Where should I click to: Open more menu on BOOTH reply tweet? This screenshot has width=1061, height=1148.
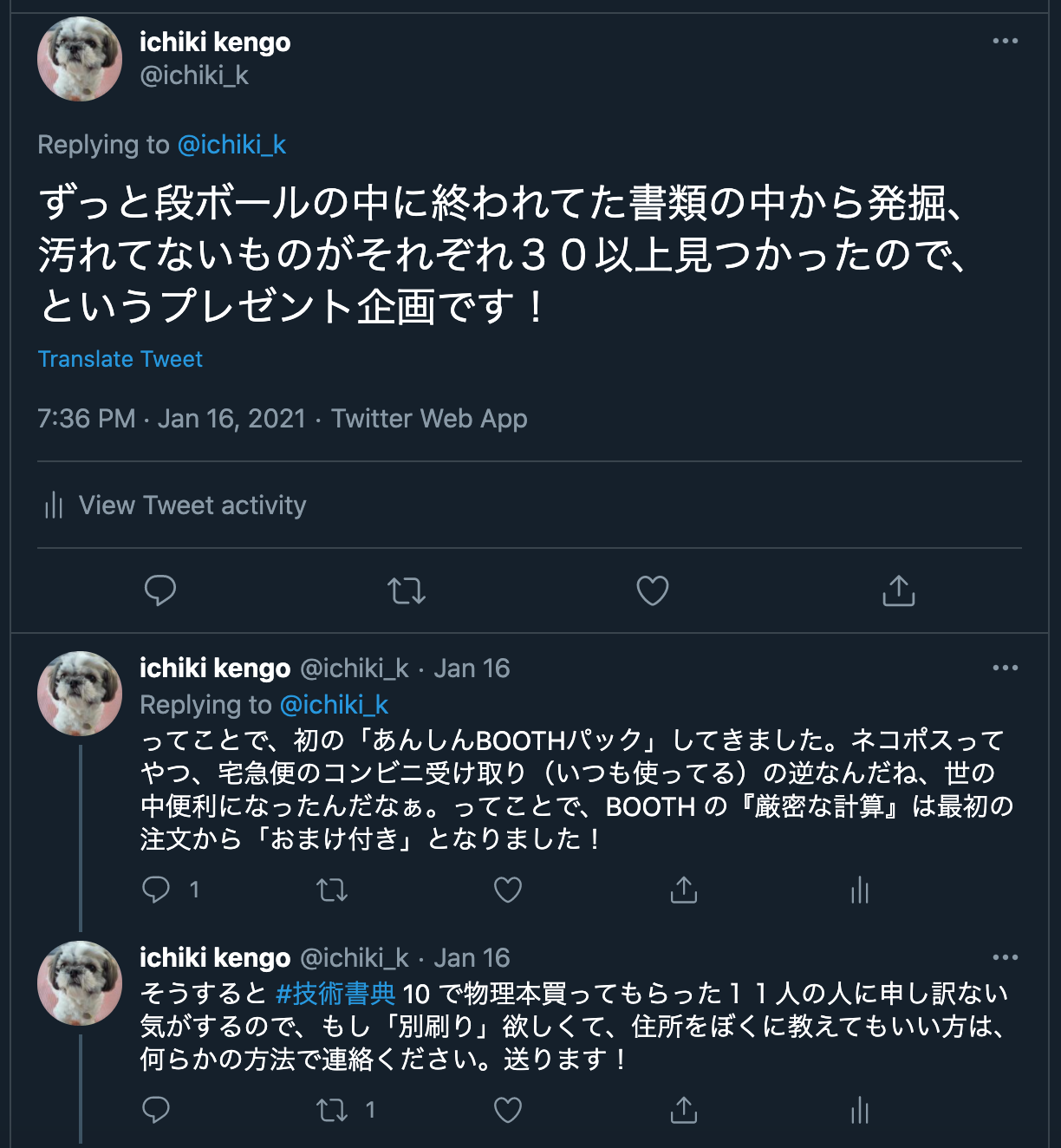coord(1006,668)
